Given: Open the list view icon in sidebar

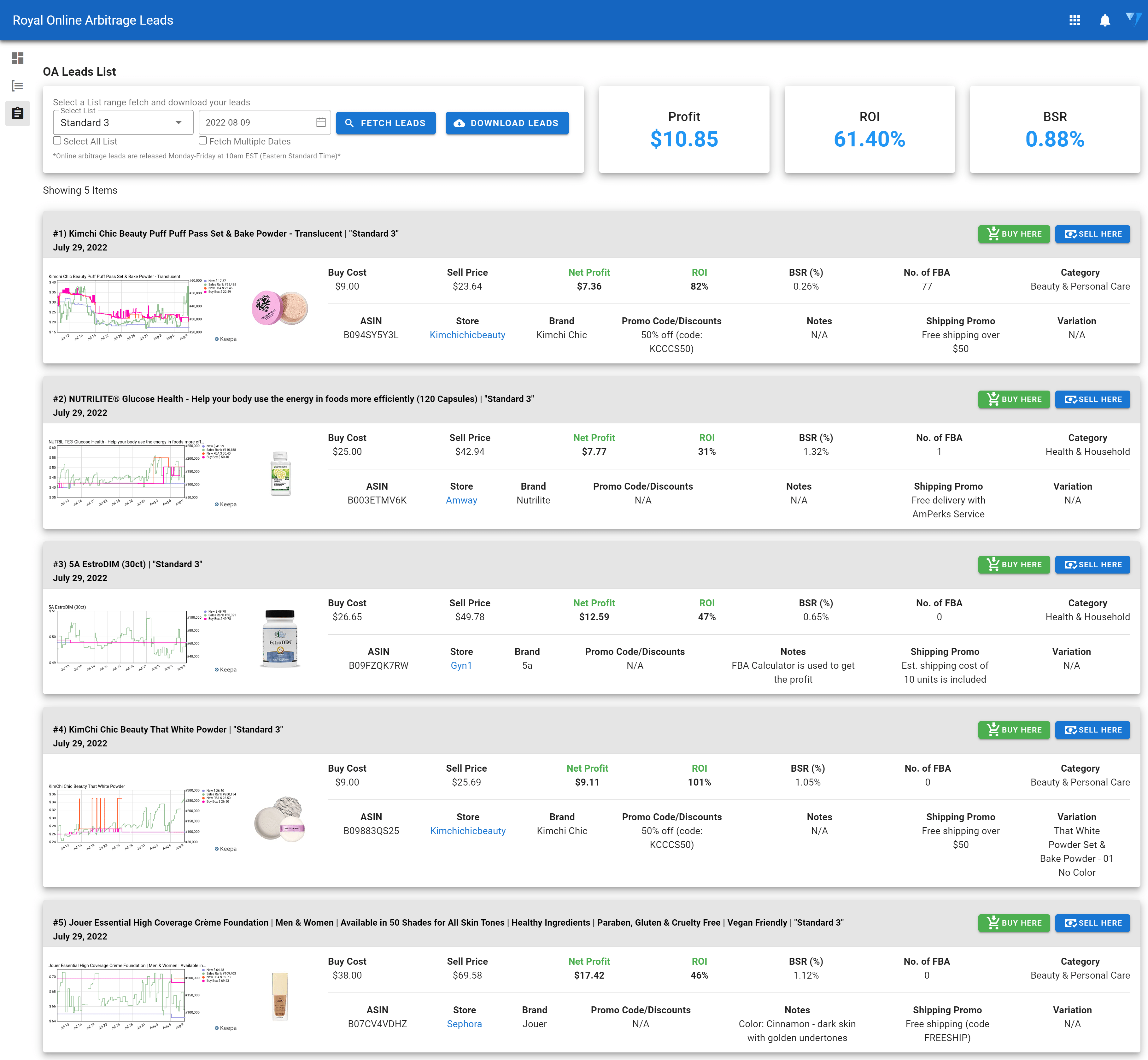Looking at the screenshot, I should (x=18, y=86).
